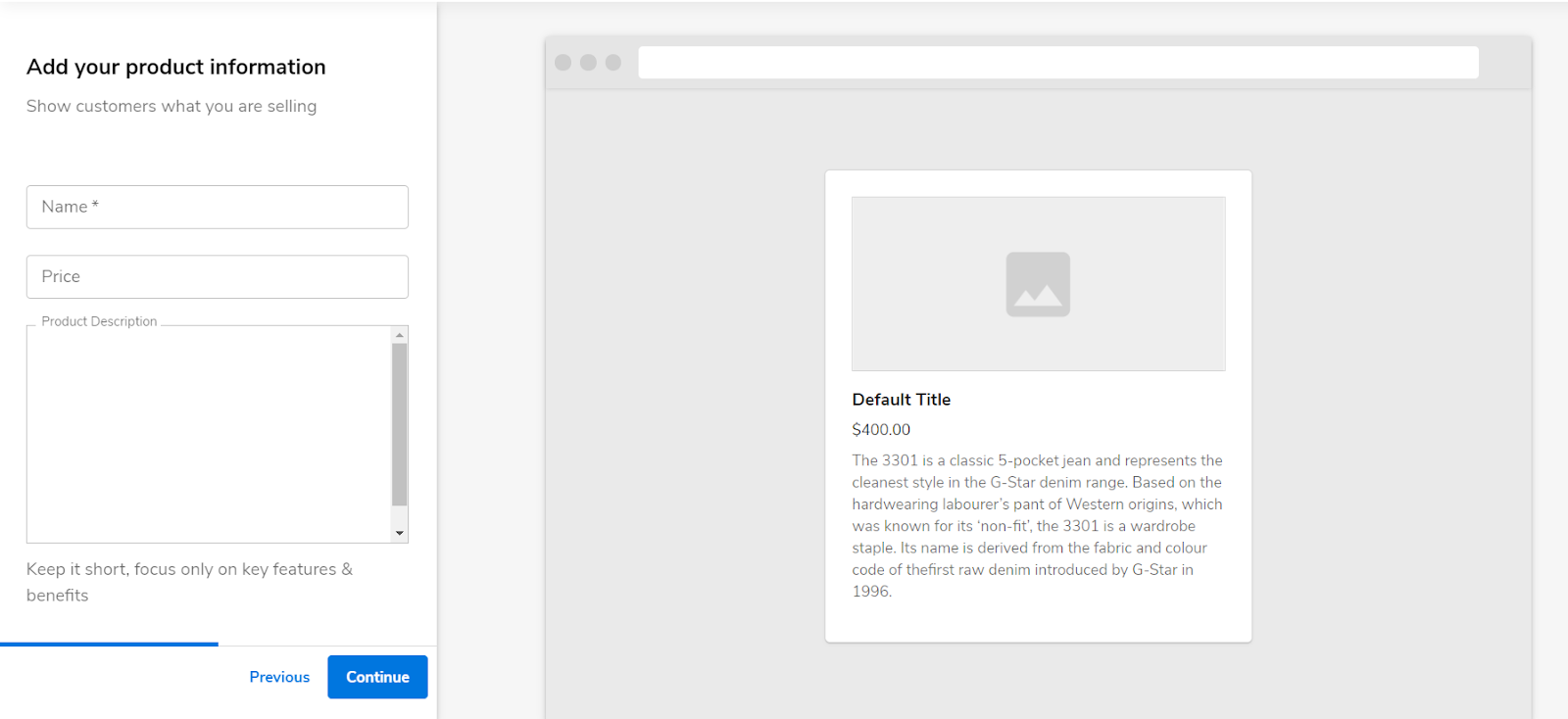This screenshot has height=719, width=1568.
Task: Click the preview browser address bar
Action: point(1058,63)
